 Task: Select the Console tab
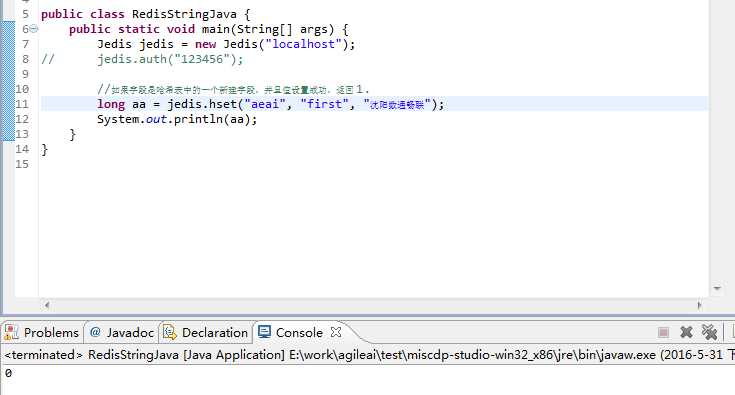click(x=299, y=333)
